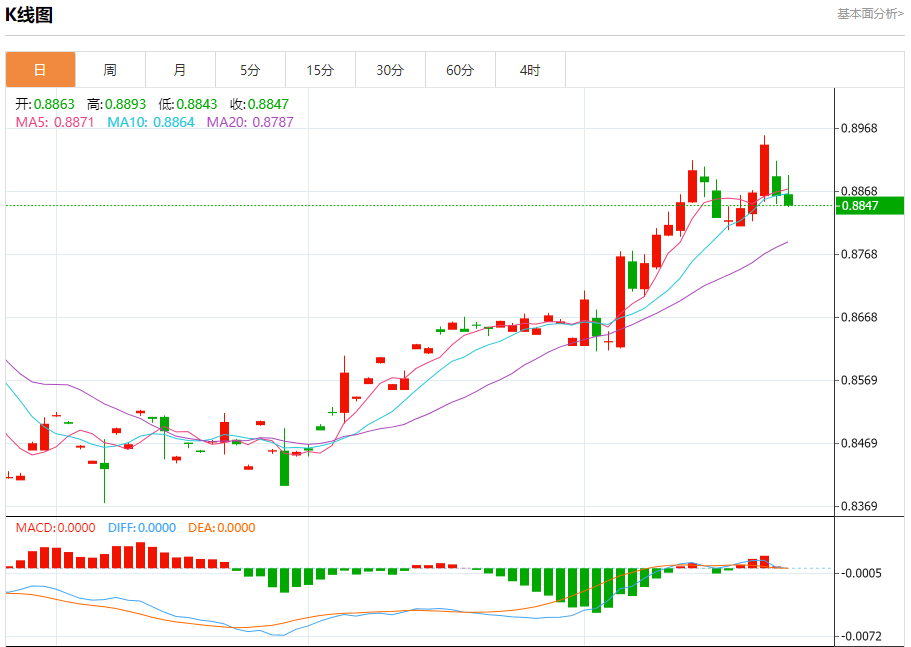Click the high price 0.8893

(125, 104)
